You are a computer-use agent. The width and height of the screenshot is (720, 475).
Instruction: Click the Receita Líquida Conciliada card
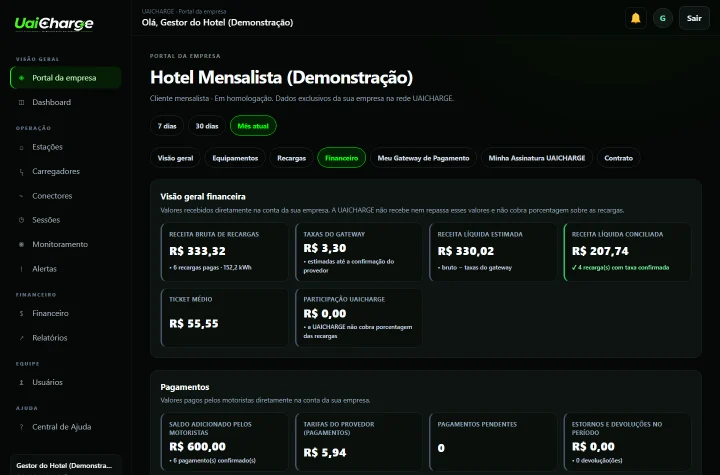(x=627, y=252)
